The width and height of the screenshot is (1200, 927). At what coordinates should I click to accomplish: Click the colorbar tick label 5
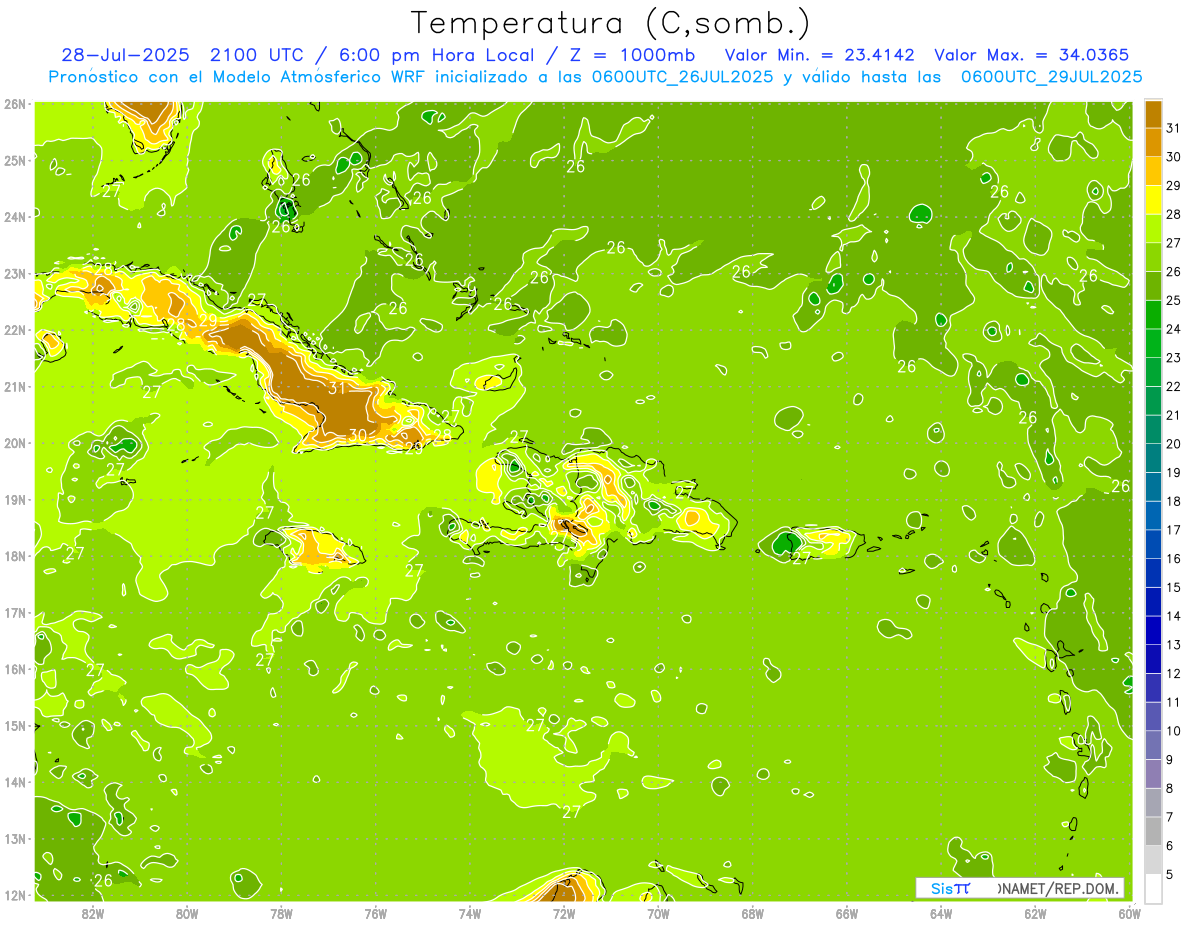coord(1170,874)
